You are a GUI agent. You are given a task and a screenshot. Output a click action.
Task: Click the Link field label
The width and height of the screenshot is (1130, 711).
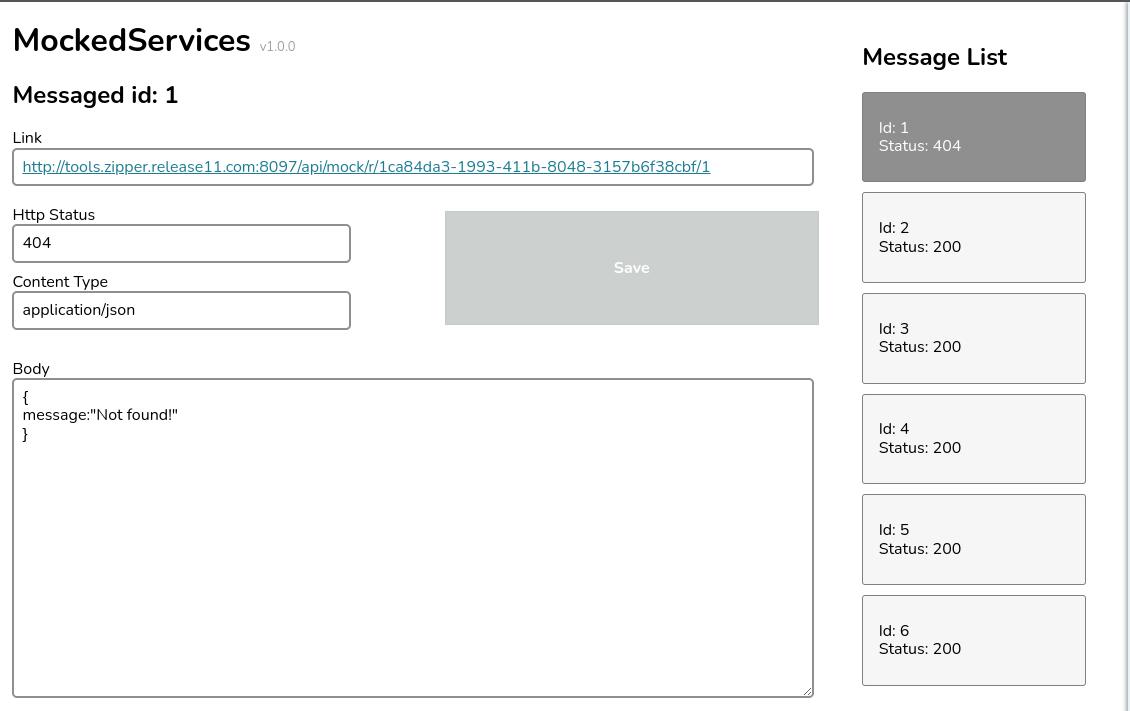27,138
